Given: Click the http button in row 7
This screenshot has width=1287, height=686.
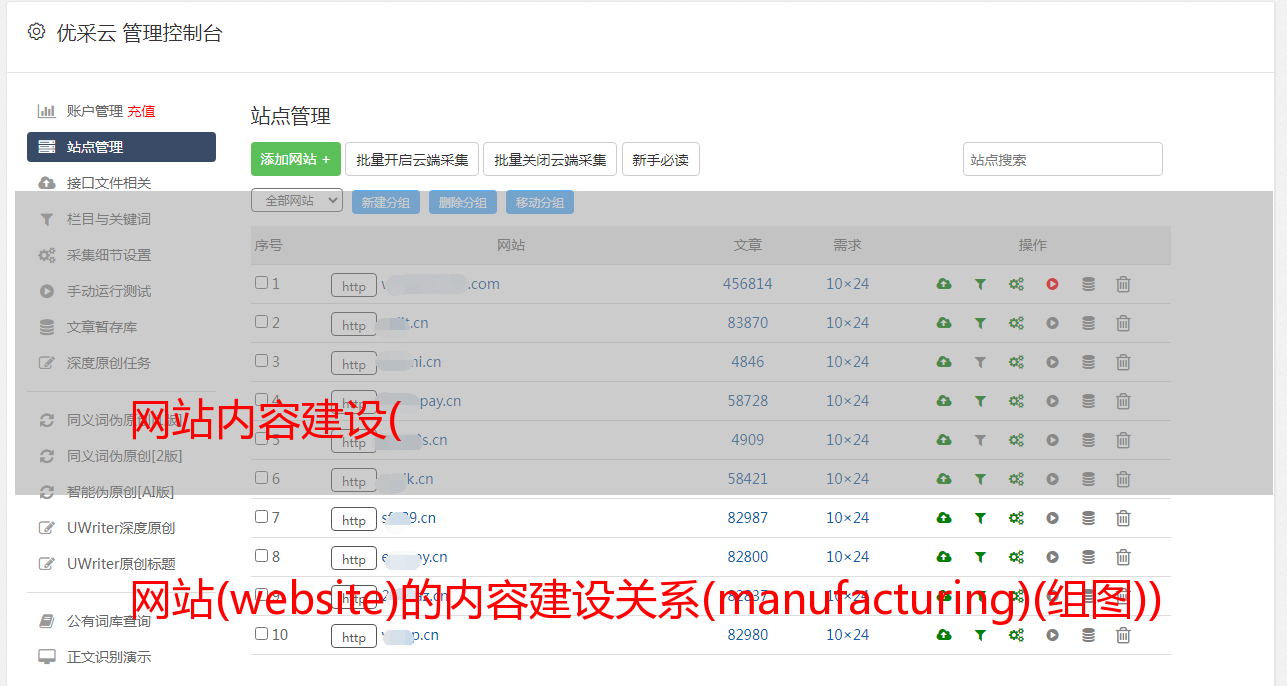Looking at the screenshot, I should (354, 520).
